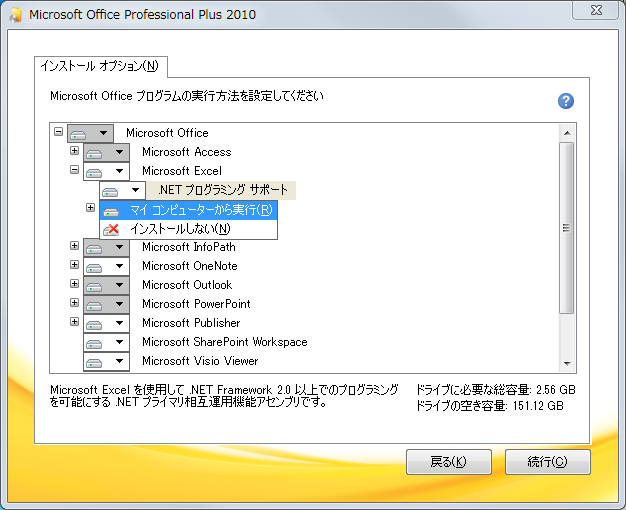Open the install option dropdown for Microsoft InfoPath
626x510 pixels.
[x=107, y=248]
